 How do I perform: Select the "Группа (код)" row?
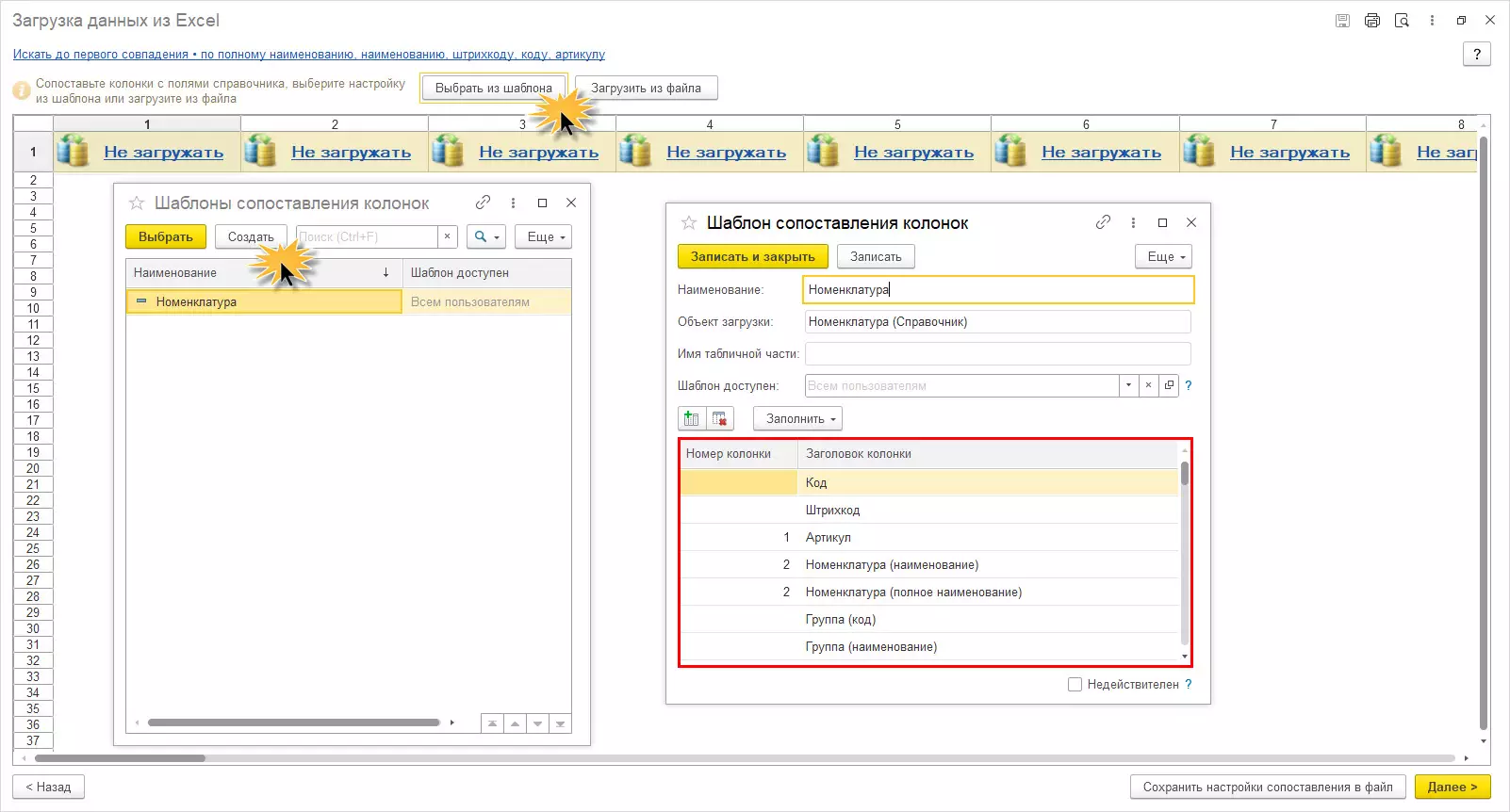pos(929,619)
